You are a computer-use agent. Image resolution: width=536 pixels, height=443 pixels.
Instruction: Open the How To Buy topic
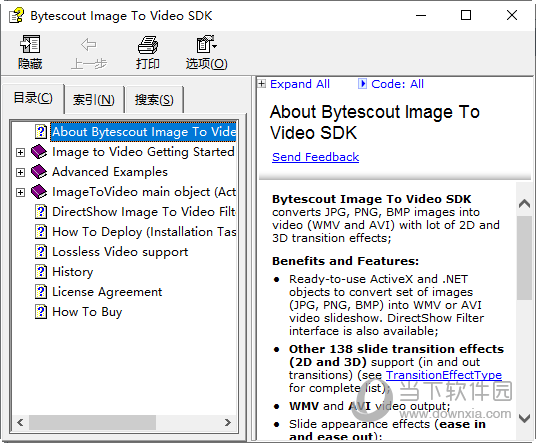(87, 312)
